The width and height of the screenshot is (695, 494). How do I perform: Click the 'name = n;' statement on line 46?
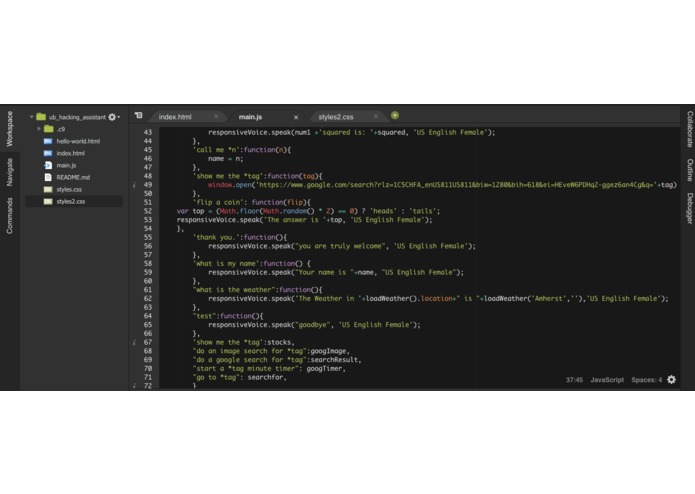coord(226,159)
